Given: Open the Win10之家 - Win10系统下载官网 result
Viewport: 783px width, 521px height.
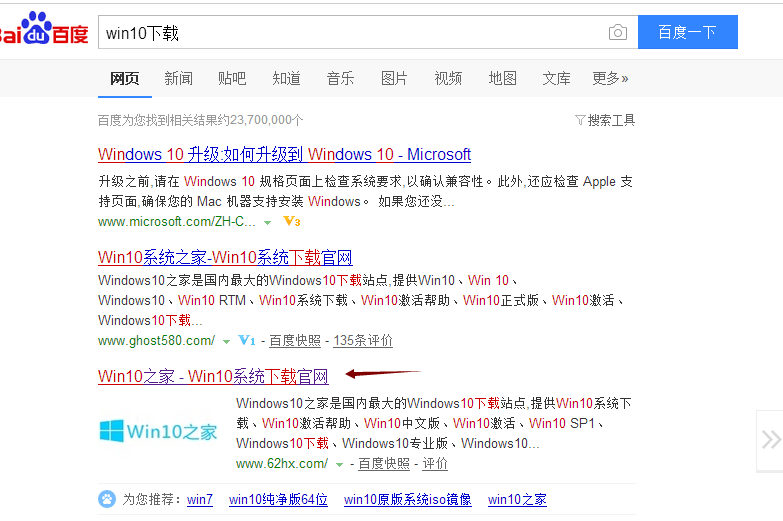Looking at the screenshot, I should 213,376.
